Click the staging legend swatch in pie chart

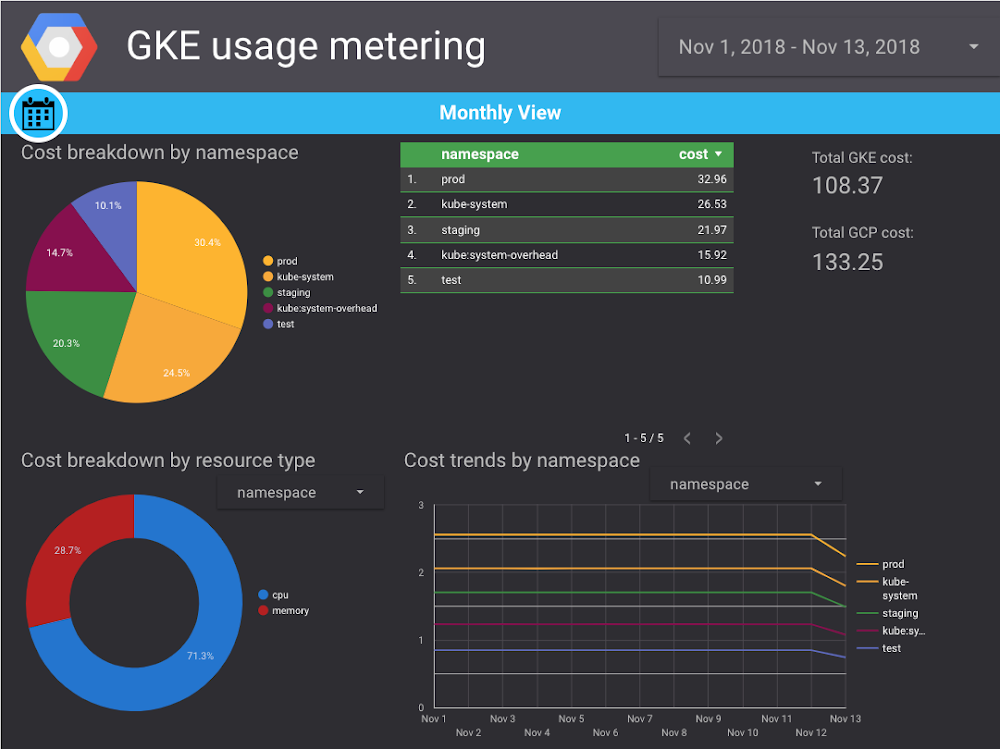tap(268, 292)
